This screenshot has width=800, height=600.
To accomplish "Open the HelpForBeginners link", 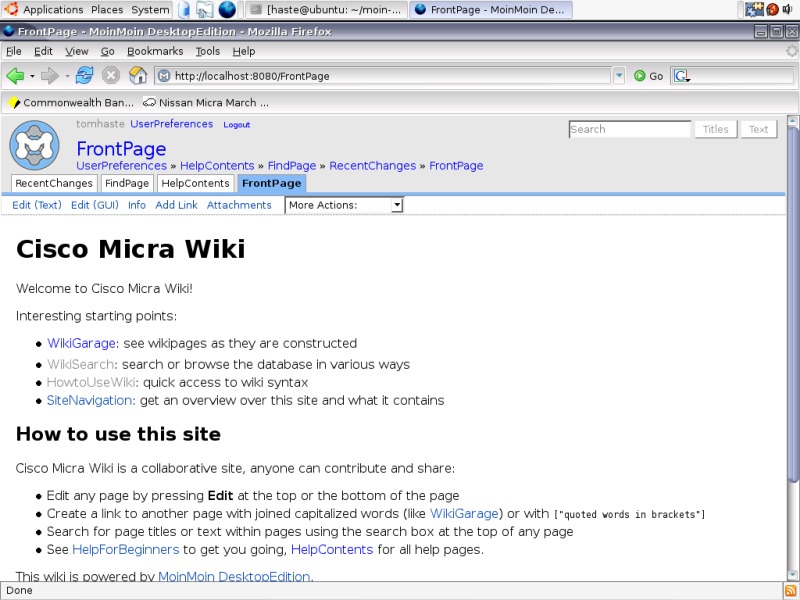I will (x=126, y=549).
